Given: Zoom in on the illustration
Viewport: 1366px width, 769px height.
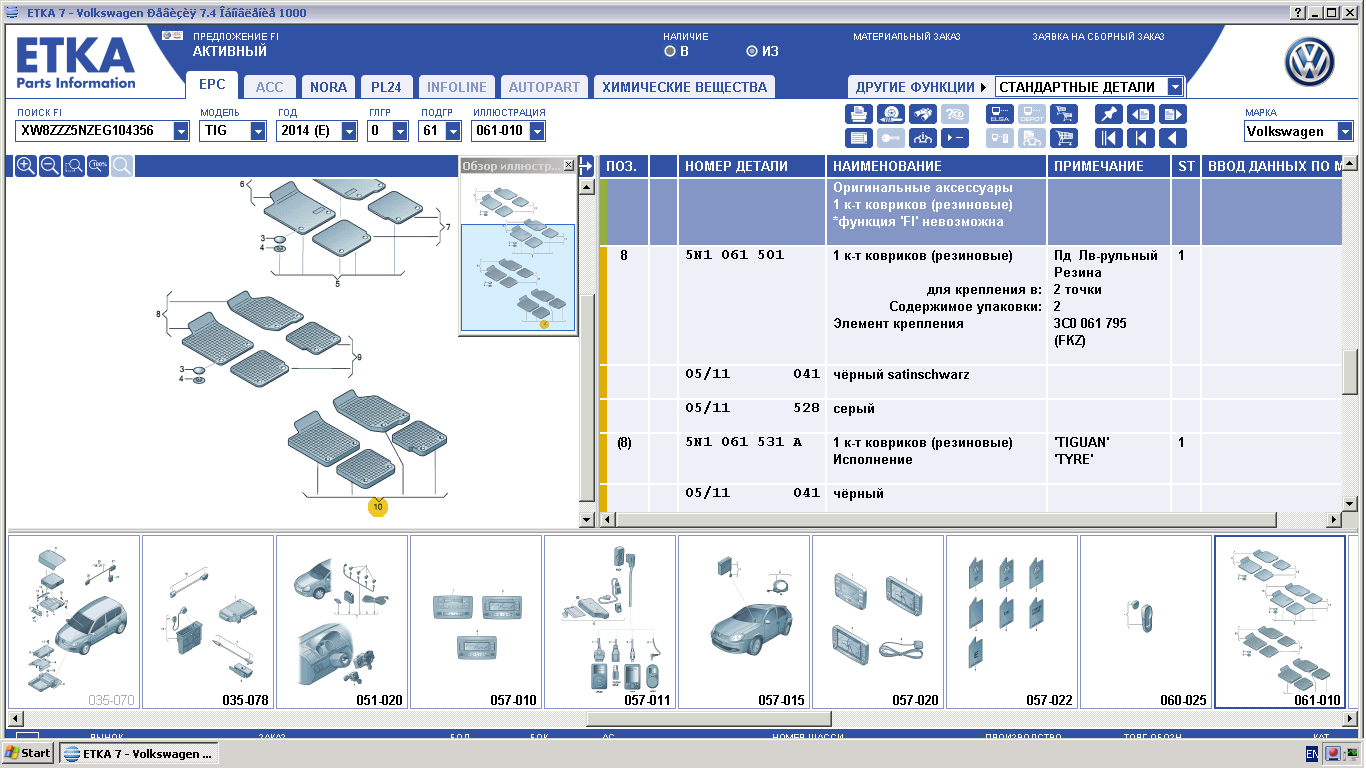Looking at the screenshot, I should [26, 166].
